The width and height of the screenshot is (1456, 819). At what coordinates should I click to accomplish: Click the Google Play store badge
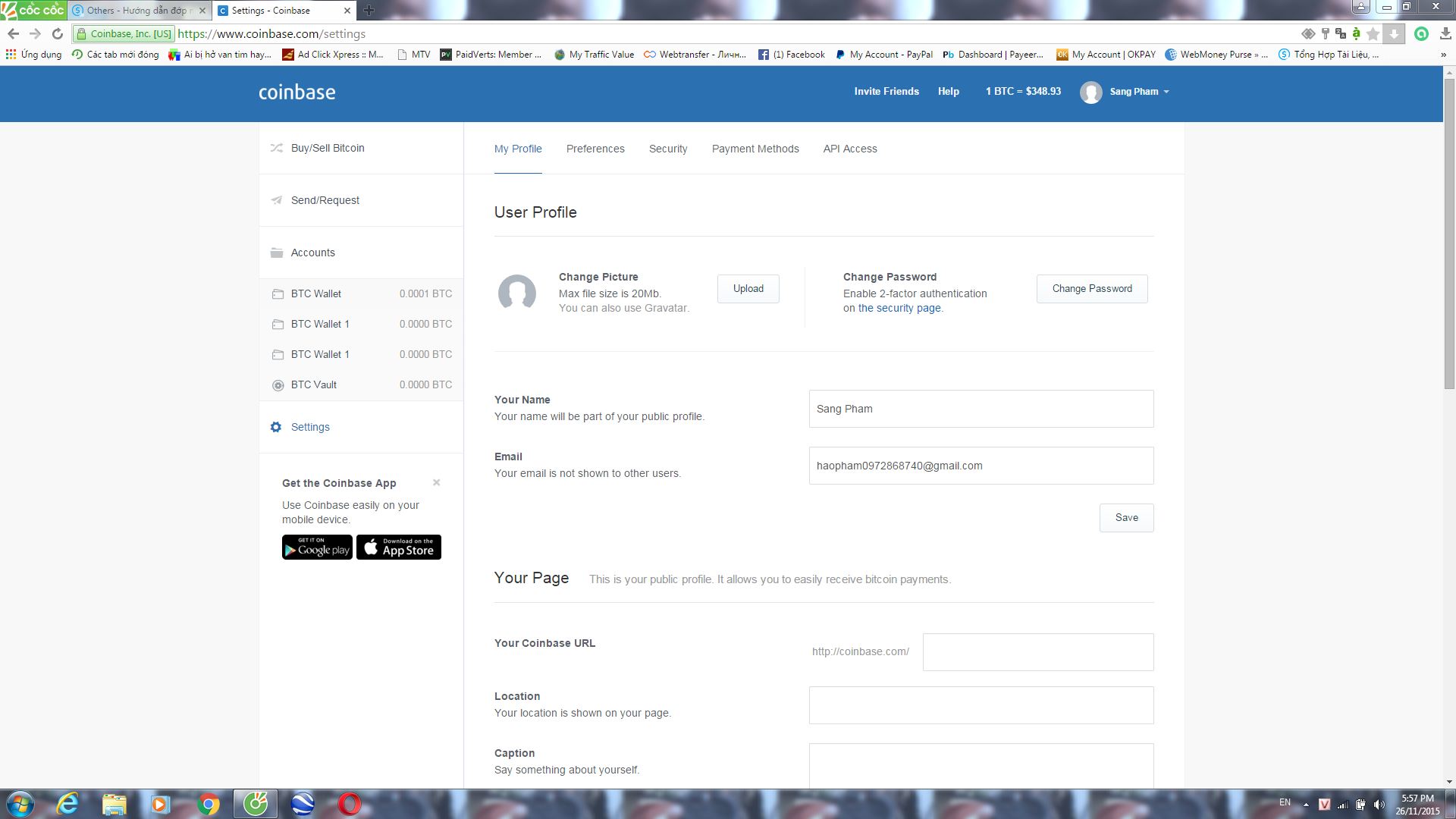[317, 548]
